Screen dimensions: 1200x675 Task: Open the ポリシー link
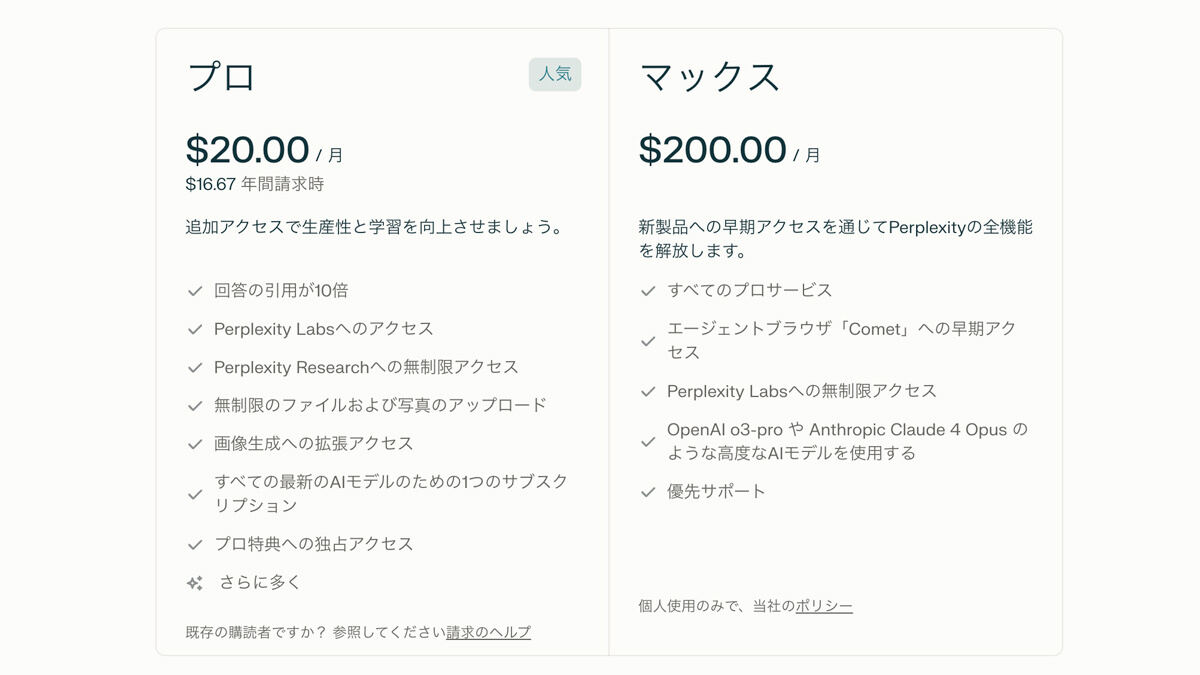click(x=824, y=606)
